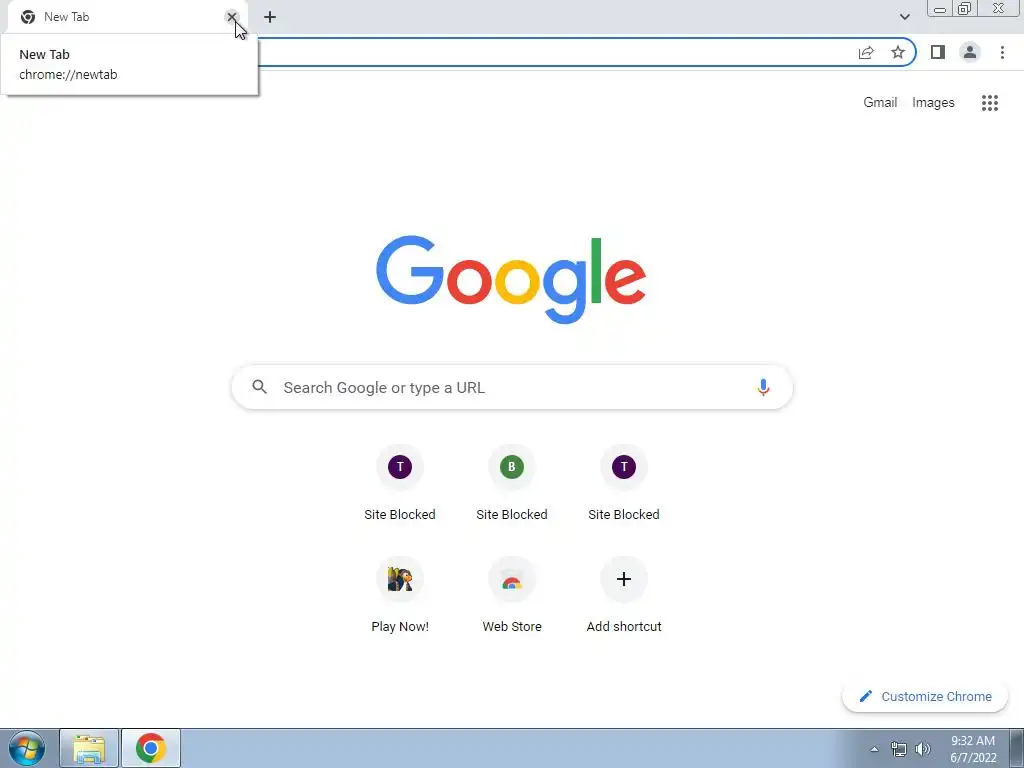1024x768 pixels.
Task: Click the Google logo
Action: click(511, 280)
